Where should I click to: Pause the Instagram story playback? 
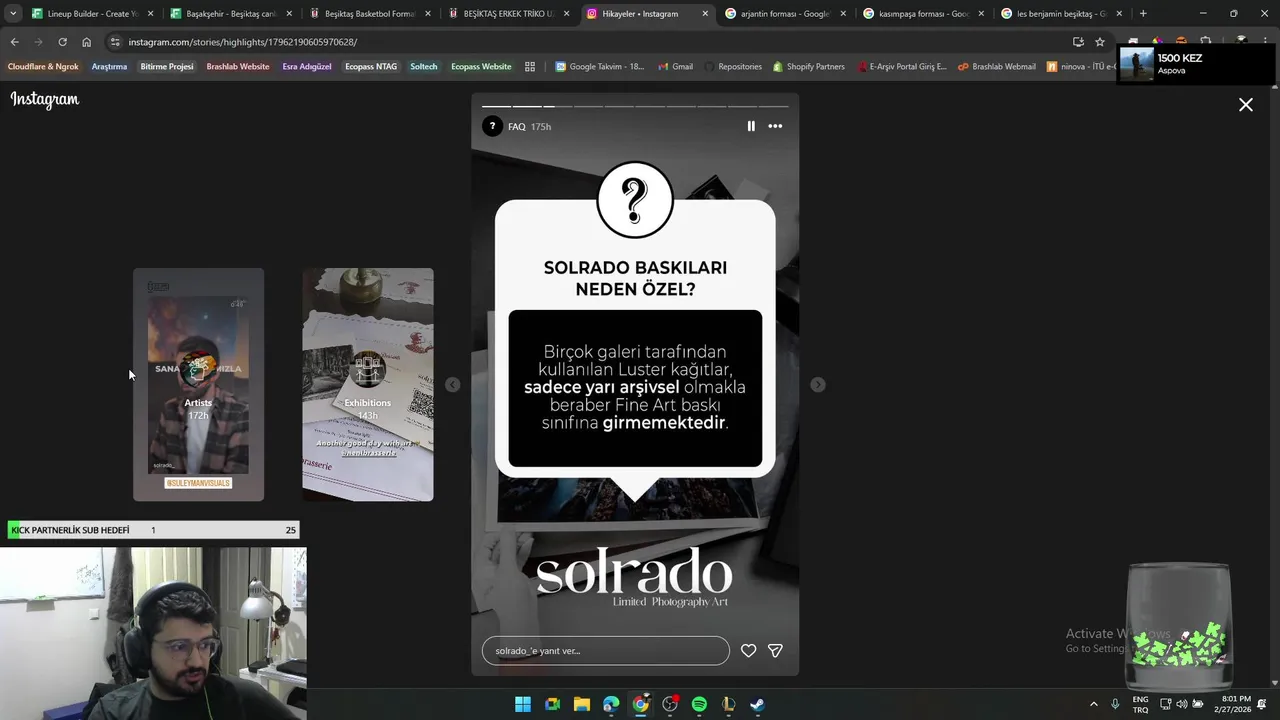coord(751,126)
